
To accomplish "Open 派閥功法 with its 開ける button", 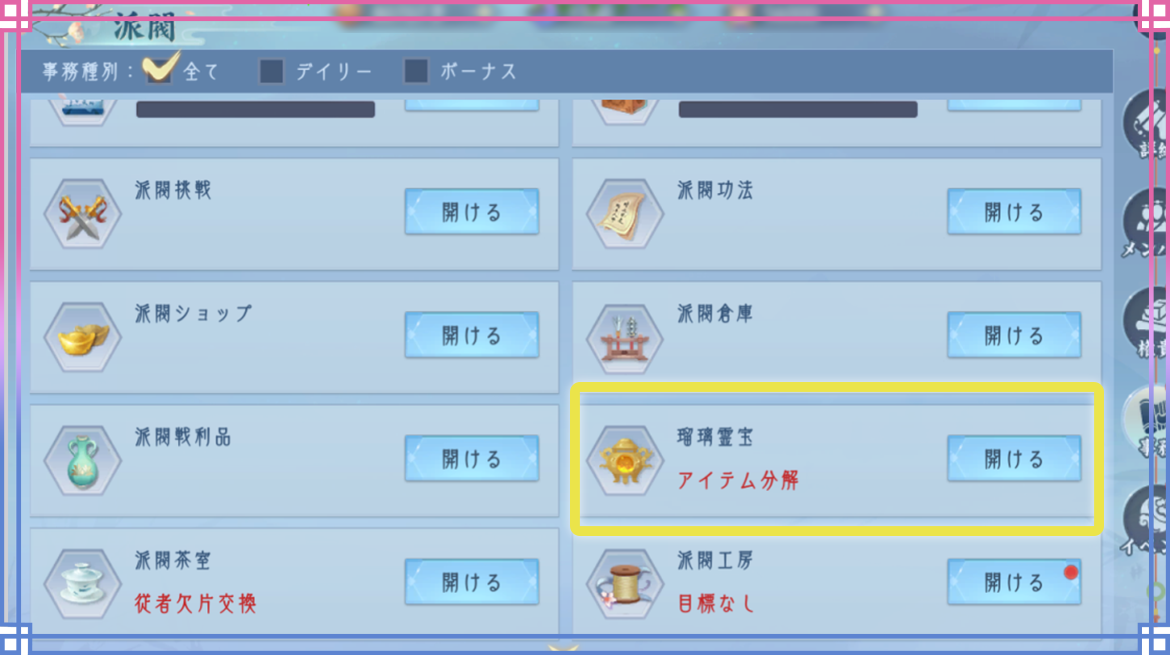I will (1014, 212).
